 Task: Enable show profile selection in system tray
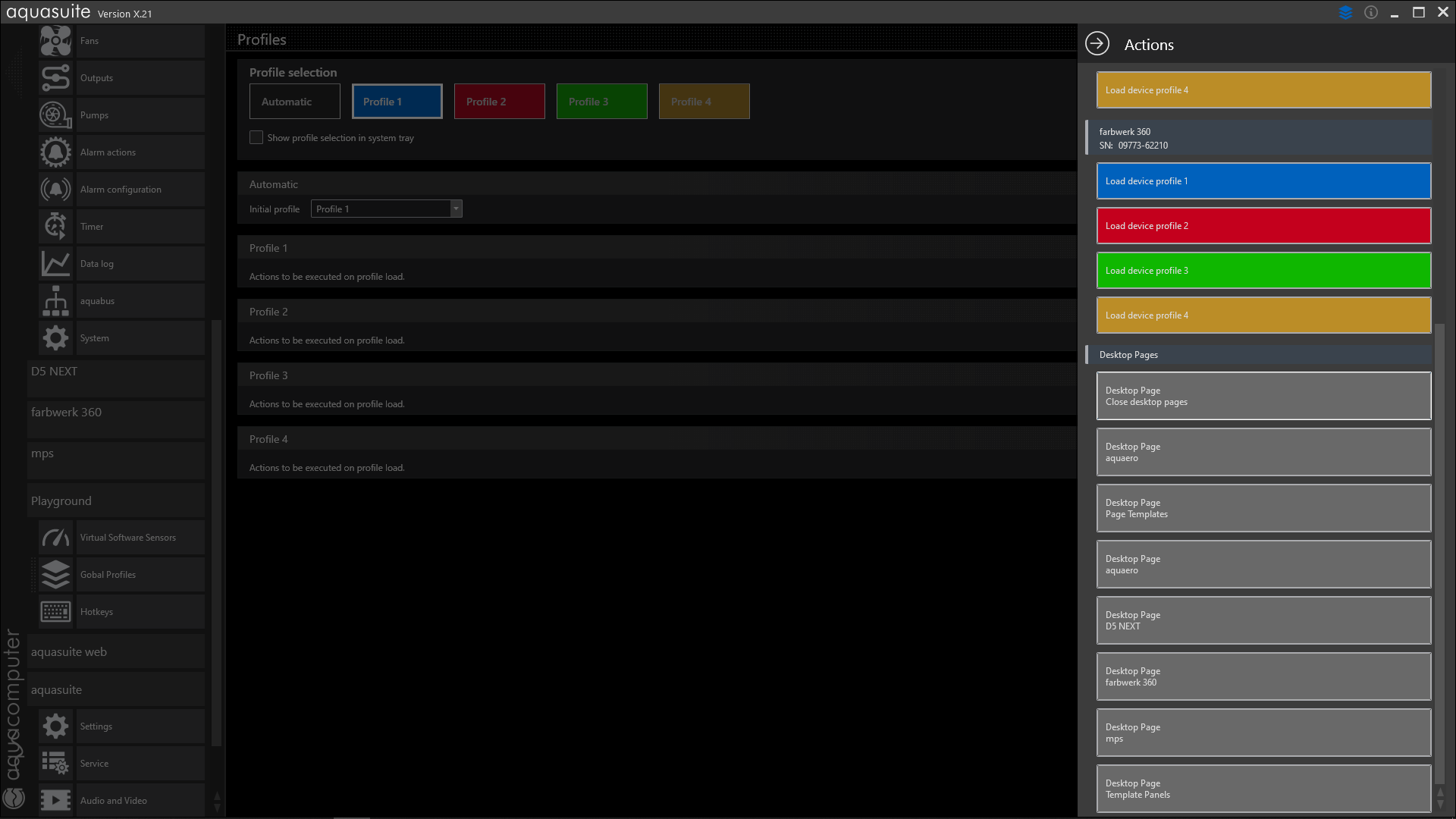(x=256, y=138)
